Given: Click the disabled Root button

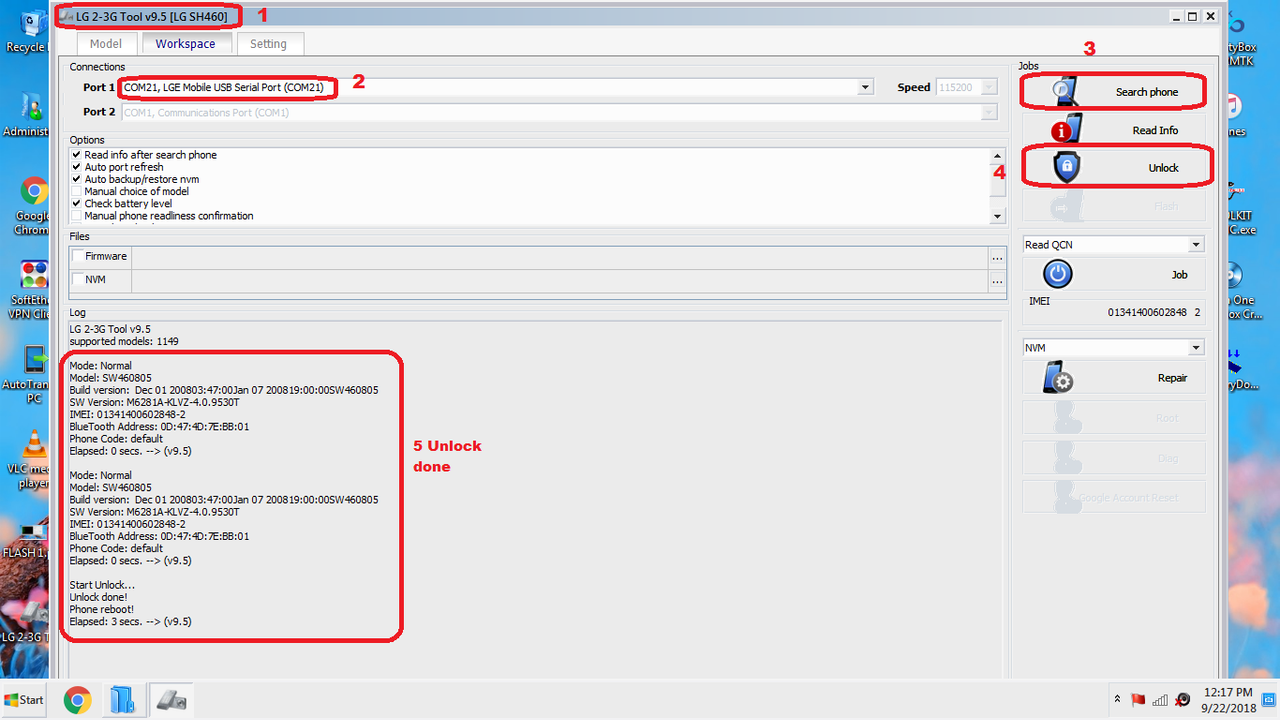Looking at the screenshot, I should point(1113,418).
